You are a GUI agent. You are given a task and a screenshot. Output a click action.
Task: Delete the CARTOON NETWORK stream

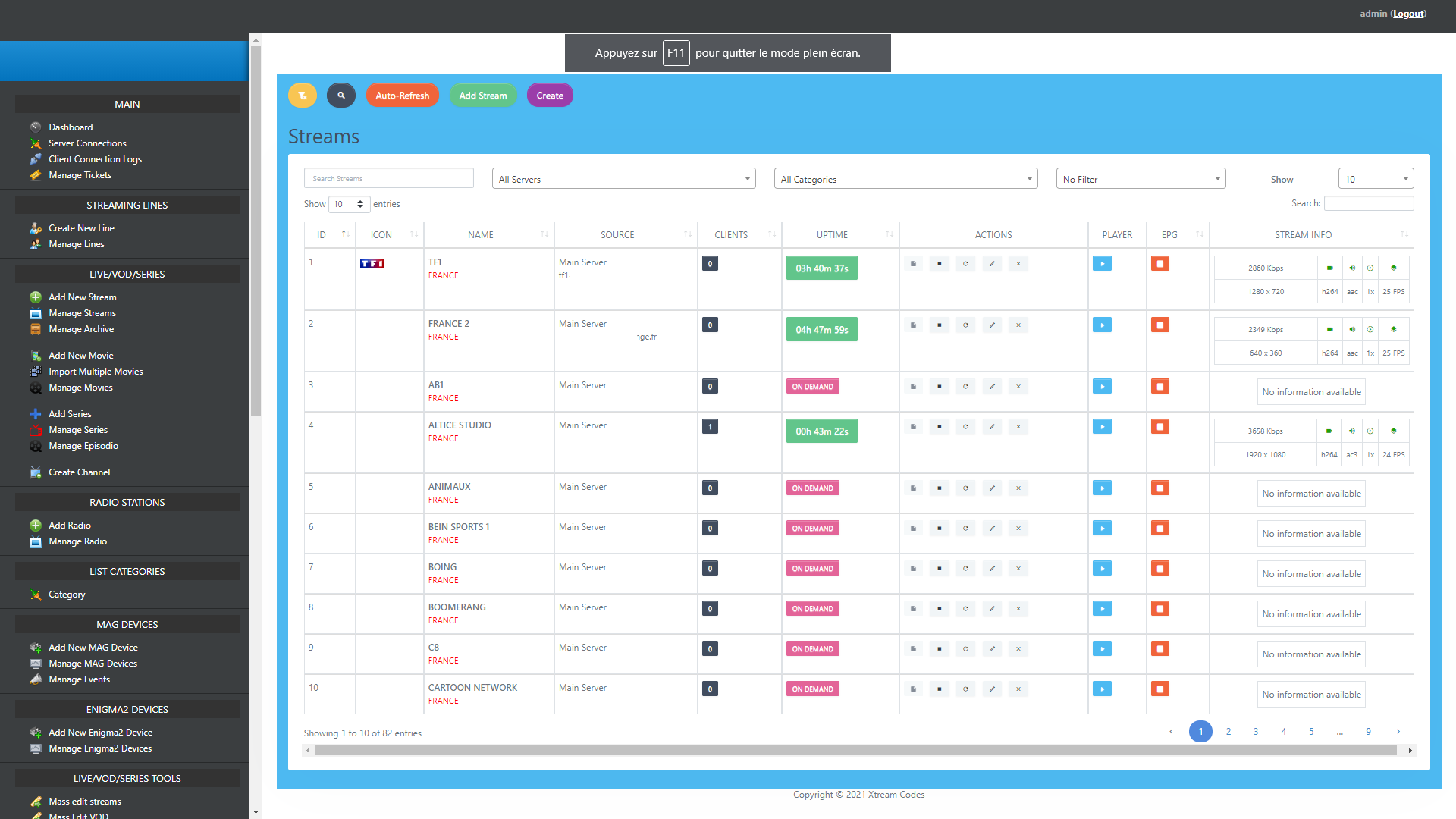tap(1018, 689)
